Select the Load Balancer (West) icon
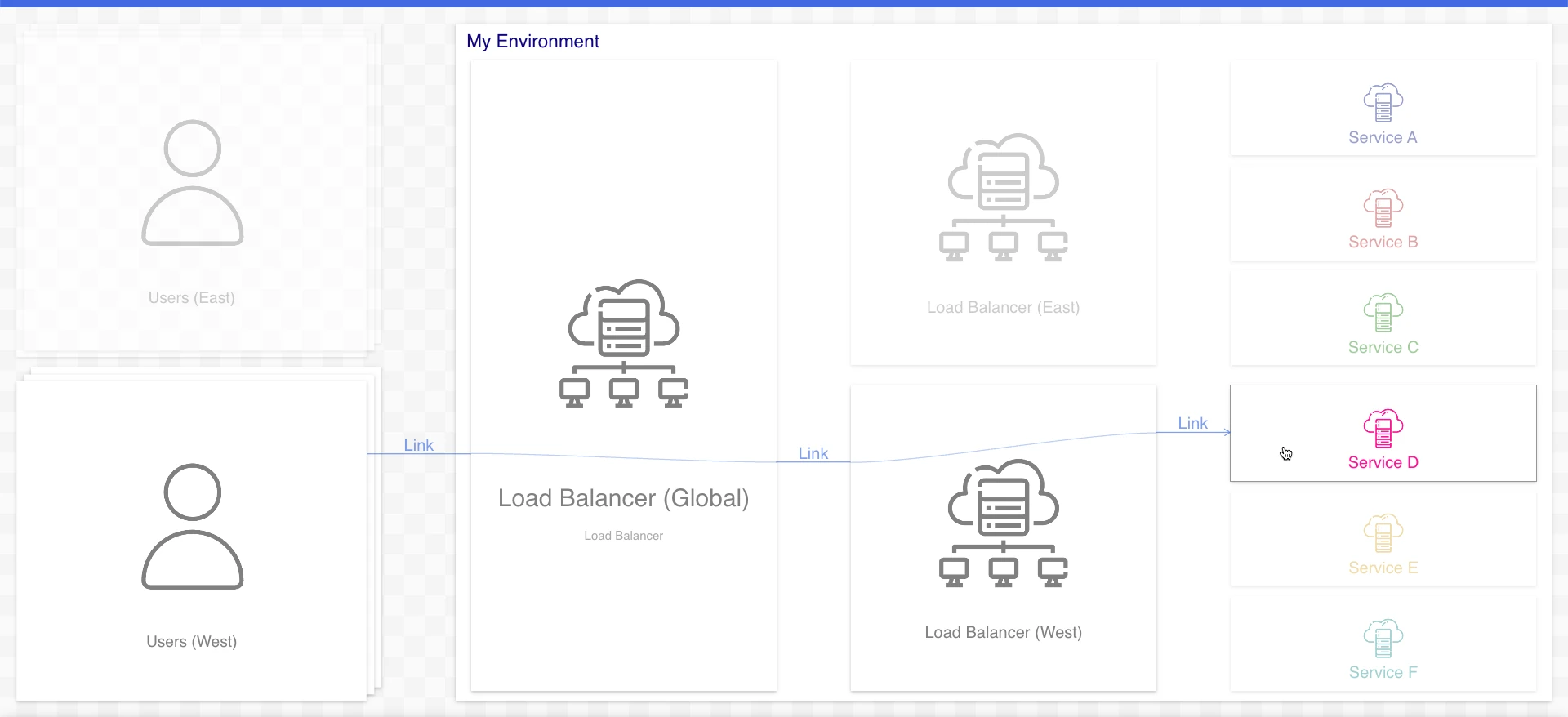Viewport: 1568px width, 717px height. [1003, 523]
